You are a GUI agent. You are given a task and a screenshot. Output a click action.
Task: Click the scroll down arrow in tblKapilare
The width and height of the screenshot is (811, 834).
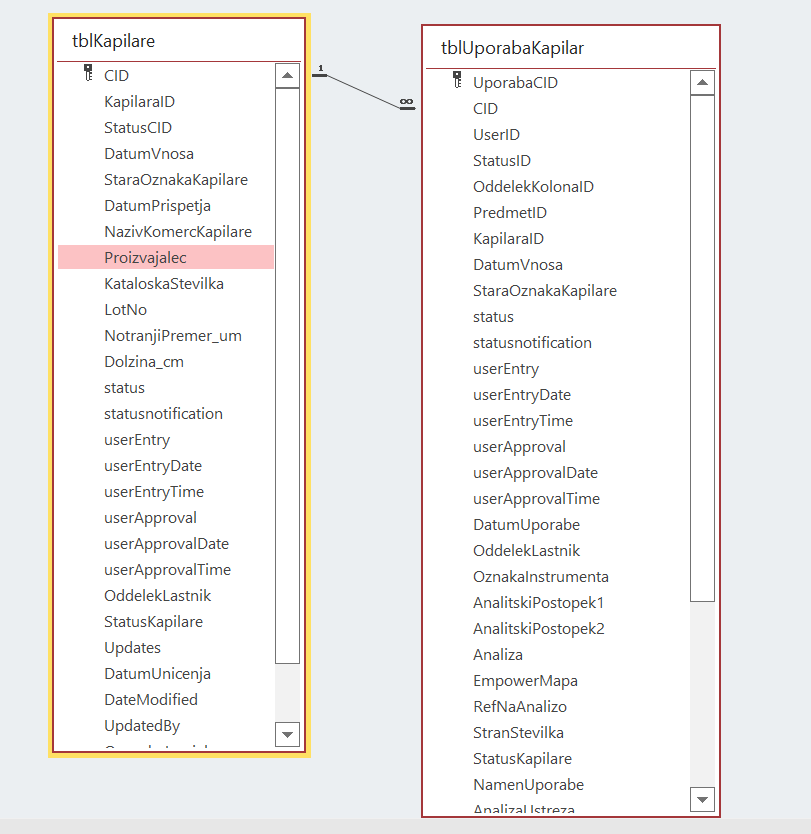pos(287,735)
